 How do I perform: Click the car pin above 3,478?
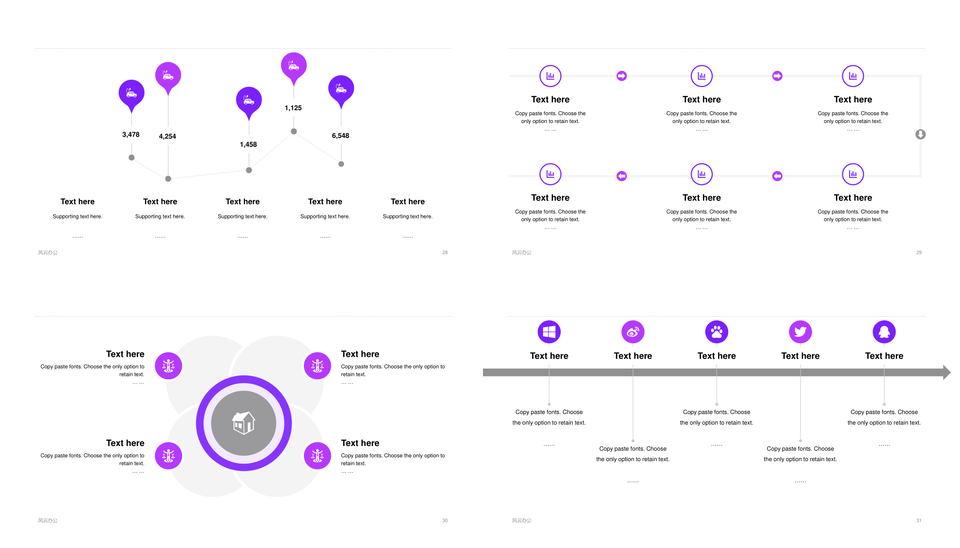tap(131, 94)
